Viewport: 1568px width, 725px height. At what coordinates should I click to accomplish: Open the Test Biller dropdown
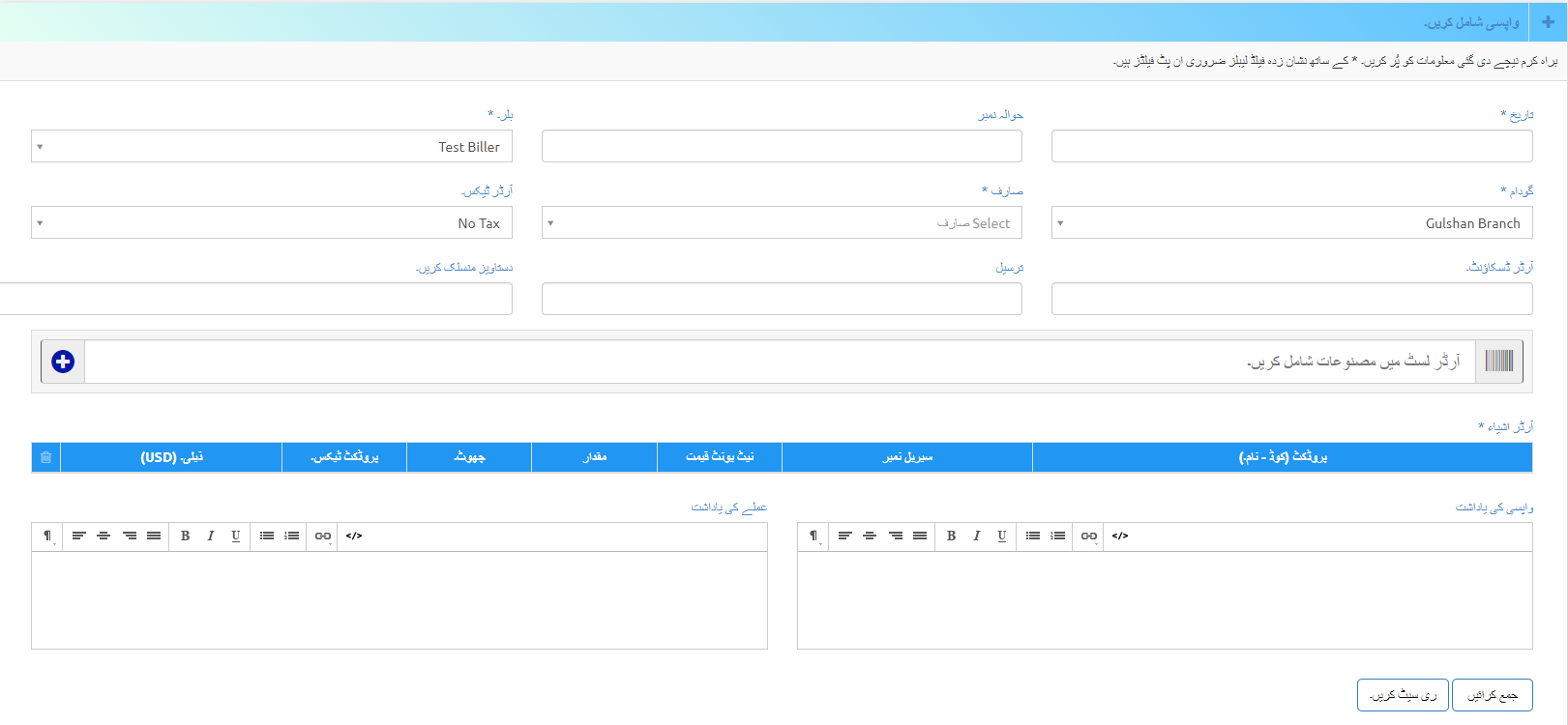click(x=272, y=147)
